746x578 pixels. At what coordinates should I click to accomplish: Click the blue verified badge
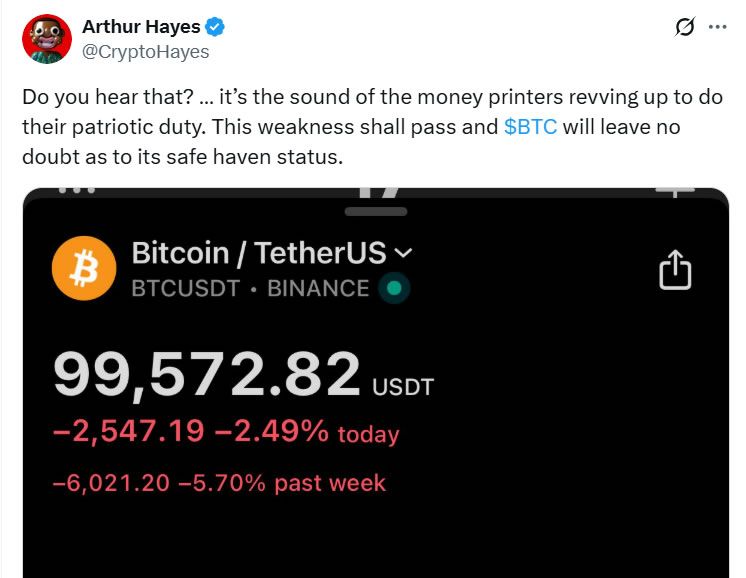coord(215,27)
